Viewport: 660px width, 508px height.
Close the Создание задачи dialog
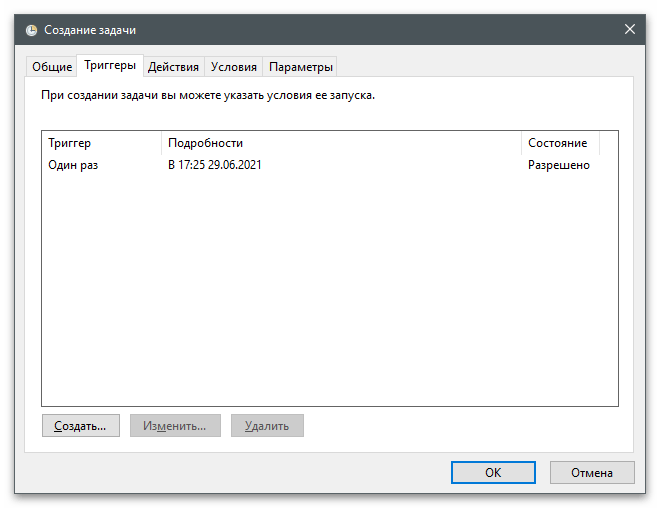click(630, 29)
